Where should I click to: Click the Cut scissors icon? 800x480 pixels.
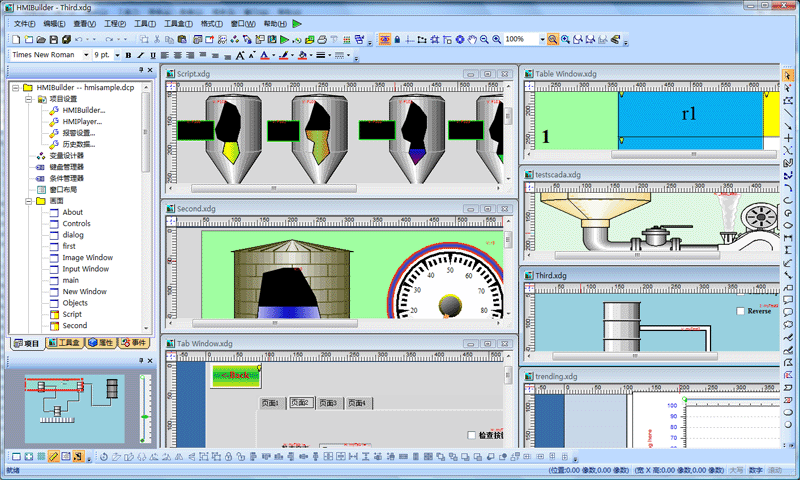tap(157, 39)
